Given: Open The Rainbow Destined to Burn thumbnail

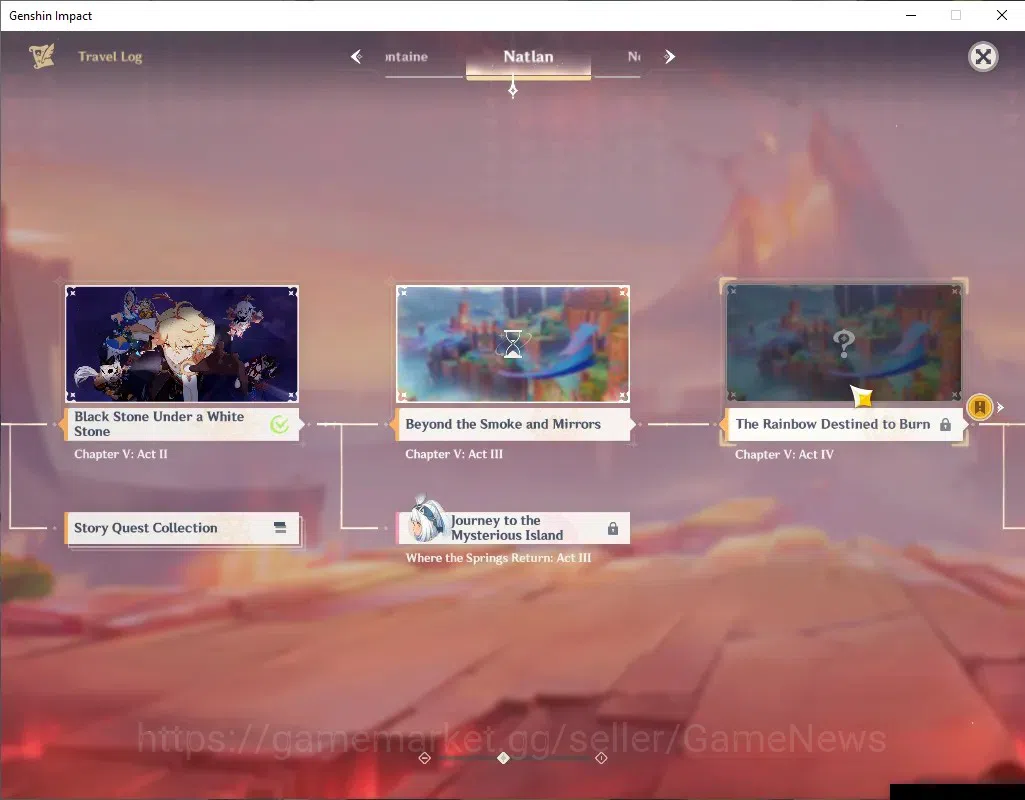Looking at the screenshot, I should pyautogui.click(x=843, y=343).
